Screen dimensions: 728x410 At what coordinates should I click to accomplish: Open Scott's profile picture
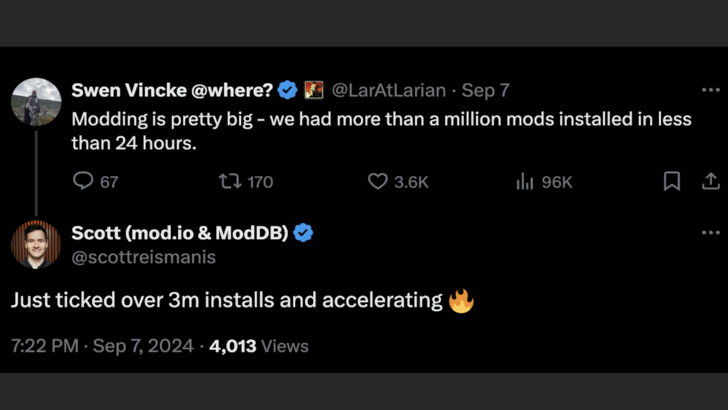click(x=36, y=245)
